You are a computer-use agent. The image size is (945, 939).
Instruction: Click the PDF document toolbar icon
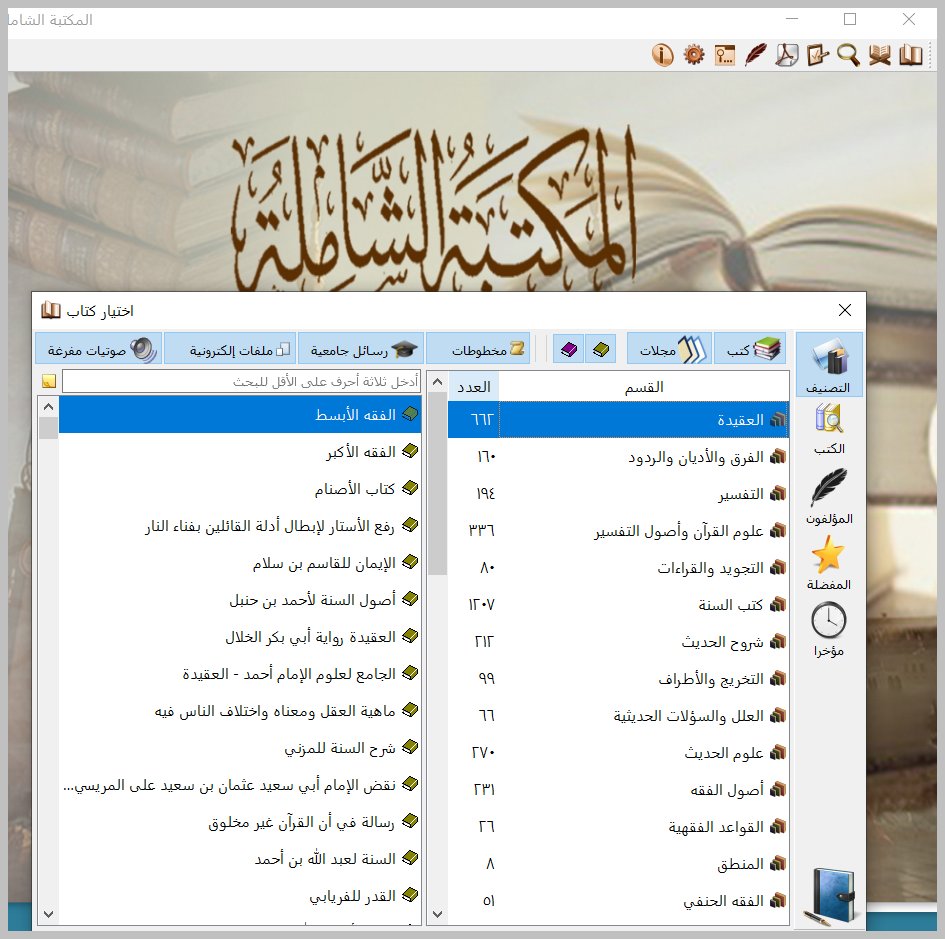click(x=786, y=55)
